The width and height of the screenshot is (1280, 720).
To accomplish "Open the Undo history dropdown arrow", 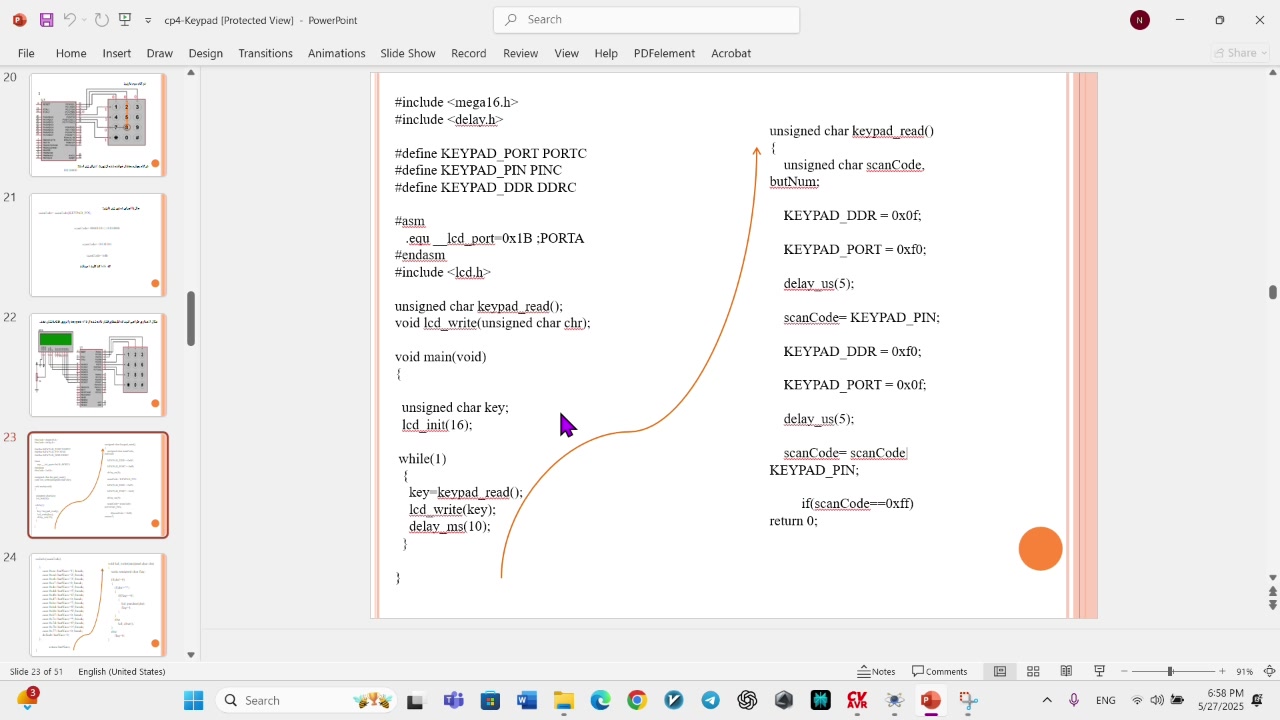I will [84, 21].
